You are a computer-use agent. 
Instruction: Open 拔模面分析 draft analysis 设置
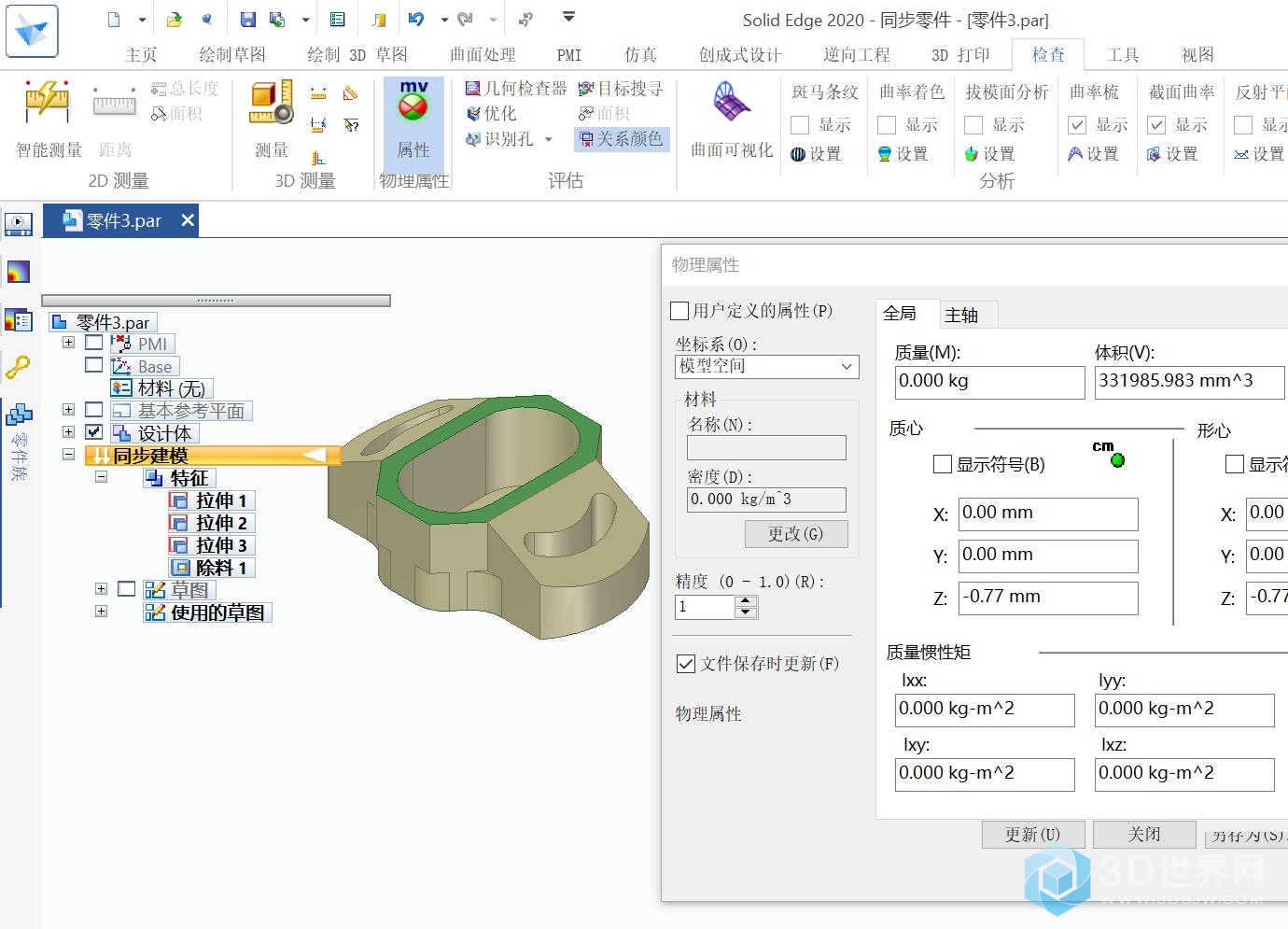click(x=989, y=154)
